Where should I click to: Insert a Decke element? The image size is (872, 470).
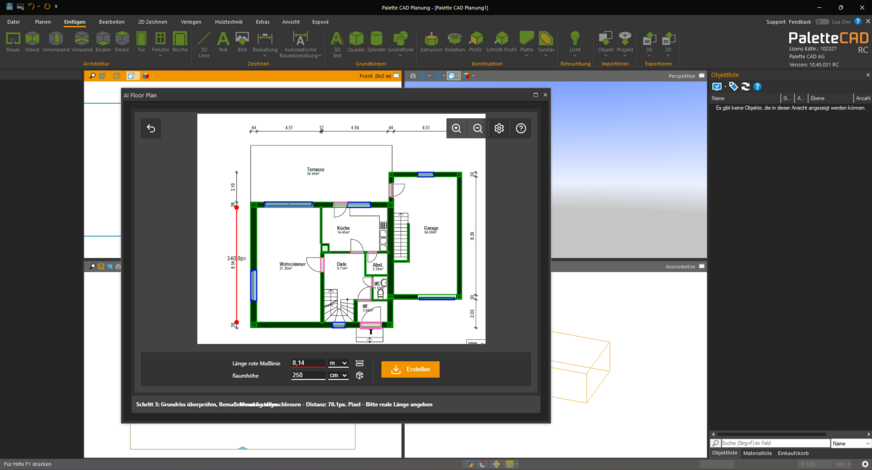tap(122, 42)
